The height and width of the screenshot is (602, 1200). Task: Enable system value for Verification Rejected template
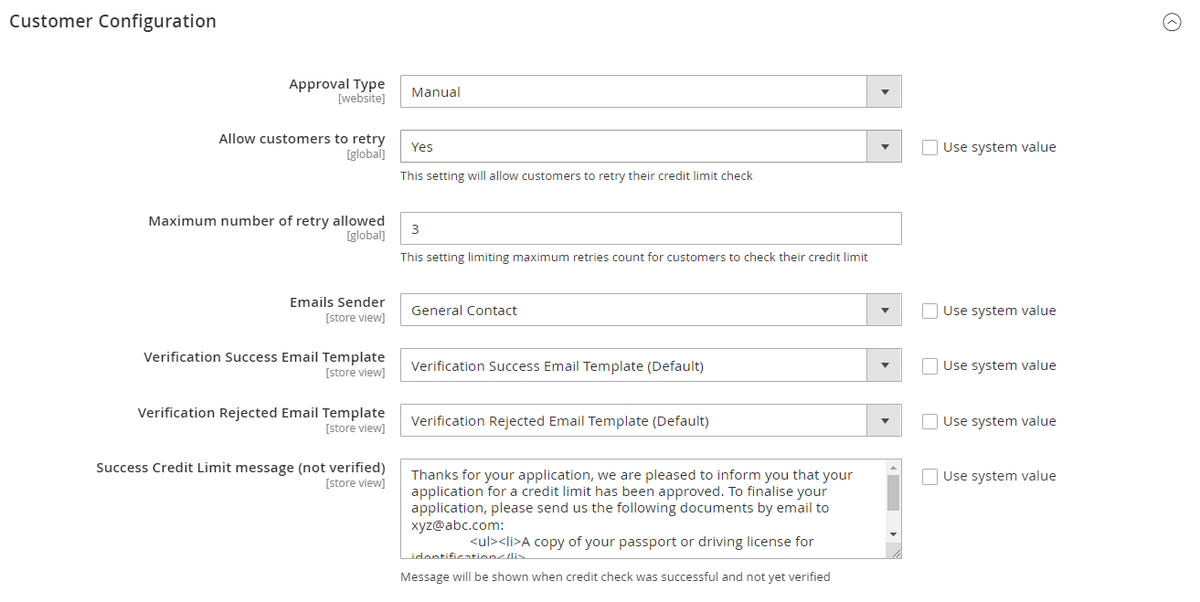(x=930, y=421)
